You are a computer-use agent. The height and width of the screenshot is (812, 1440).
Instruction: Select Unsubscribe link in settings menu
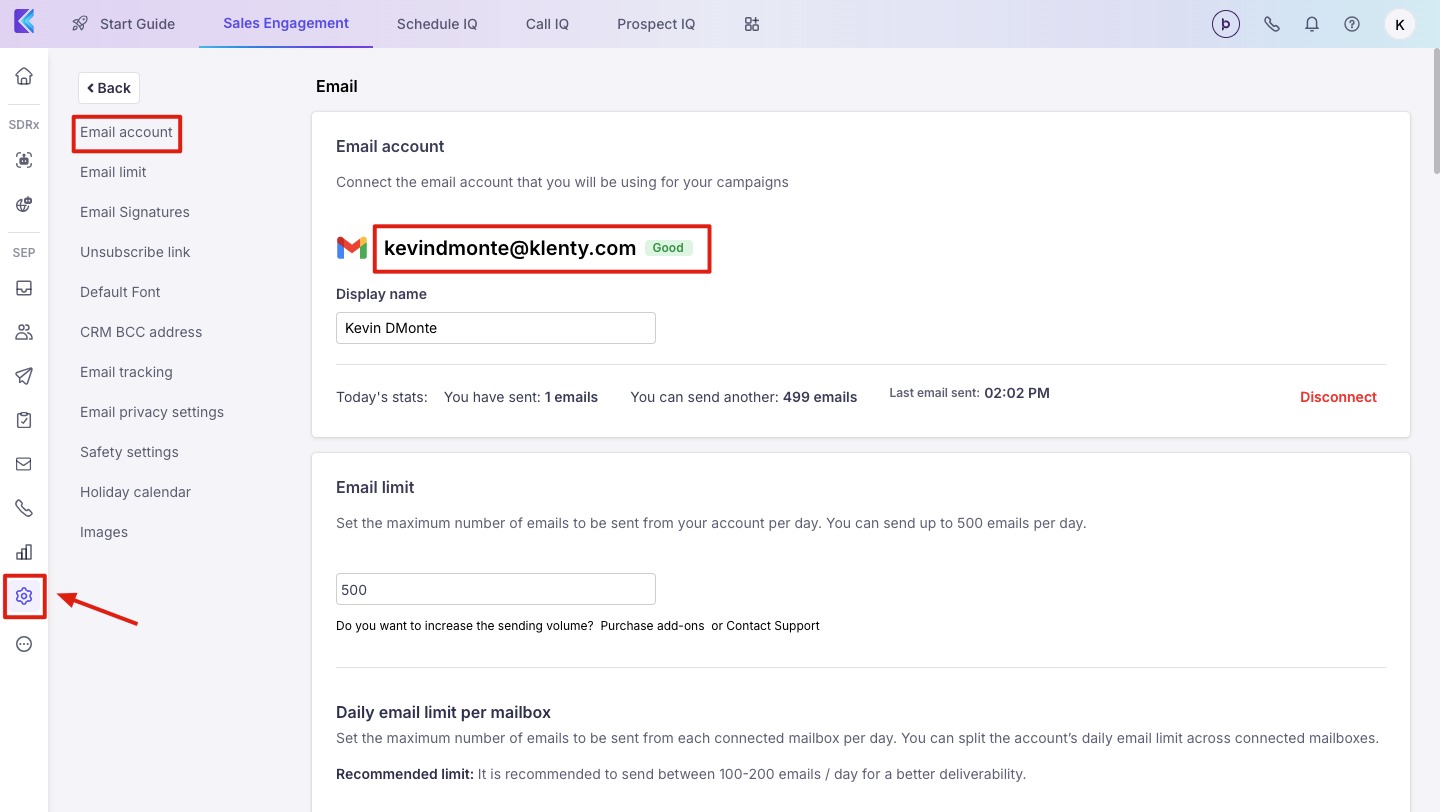pos(135,252)
